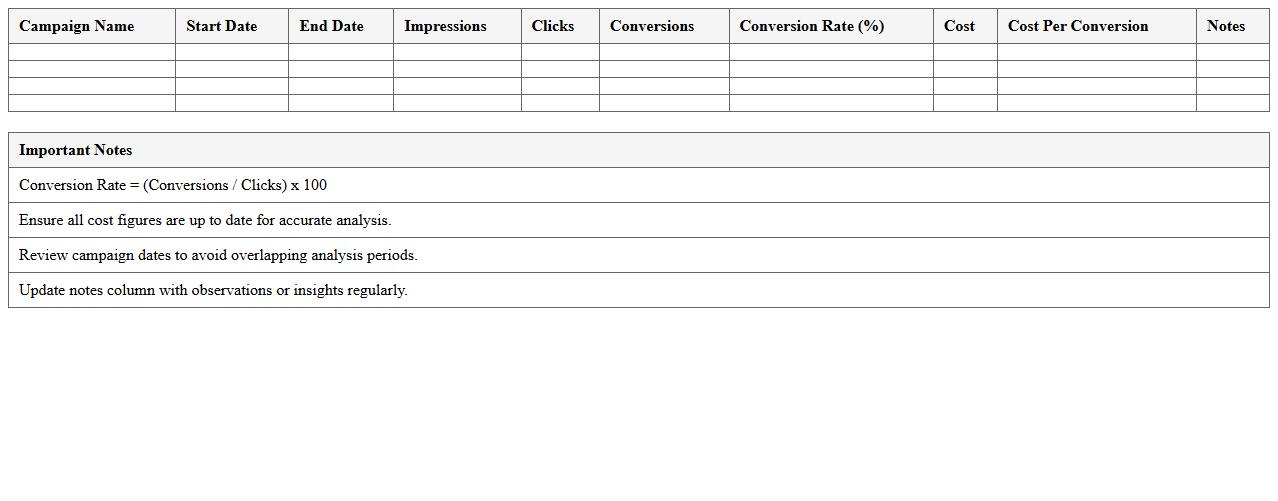Image resolution: width=1278 pixels, height=501 pixels.
Task: Select the note about overlapping analysis periods
Action: [218, 255]
